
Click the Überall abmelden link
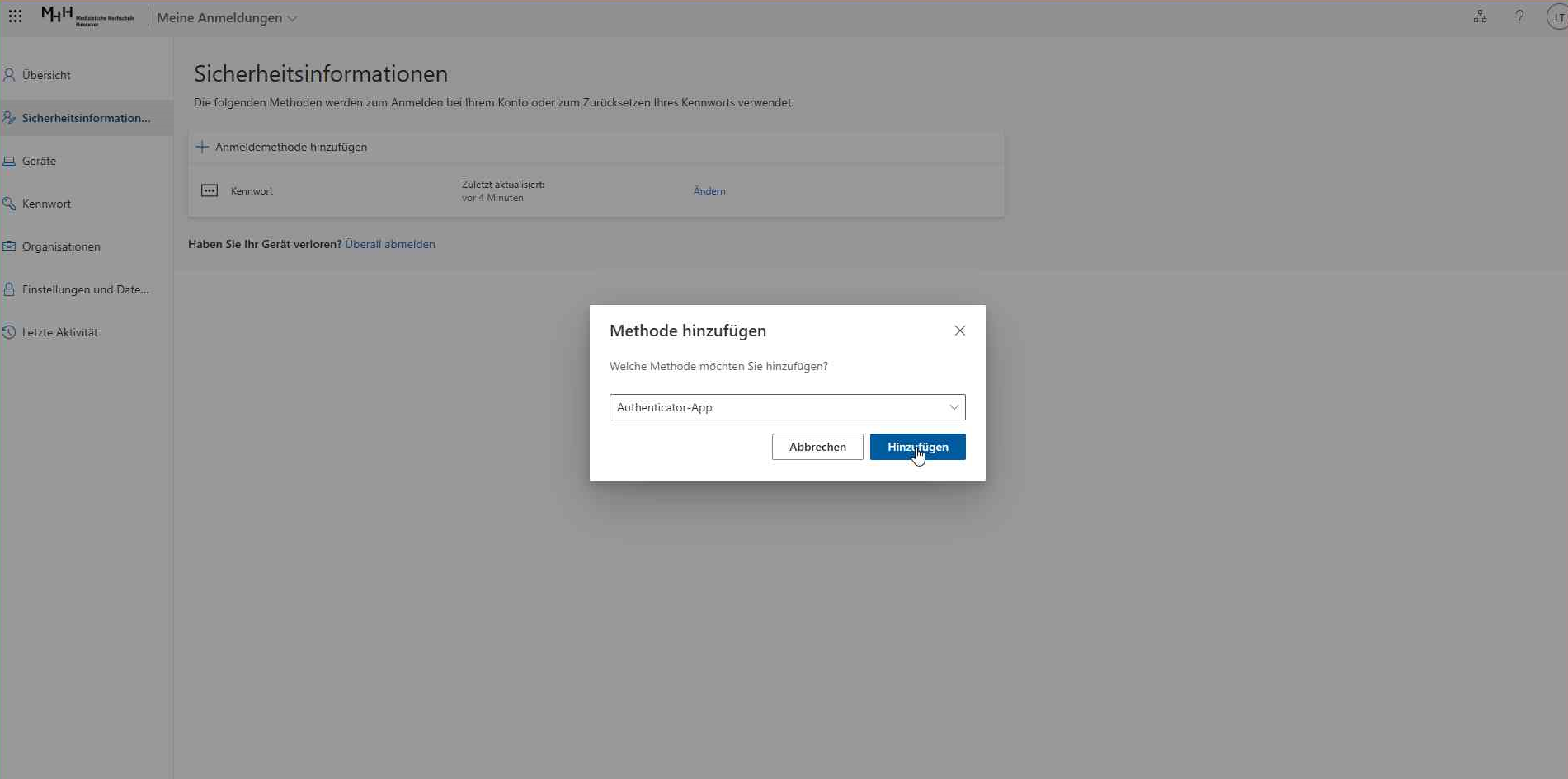click(389, 244)
